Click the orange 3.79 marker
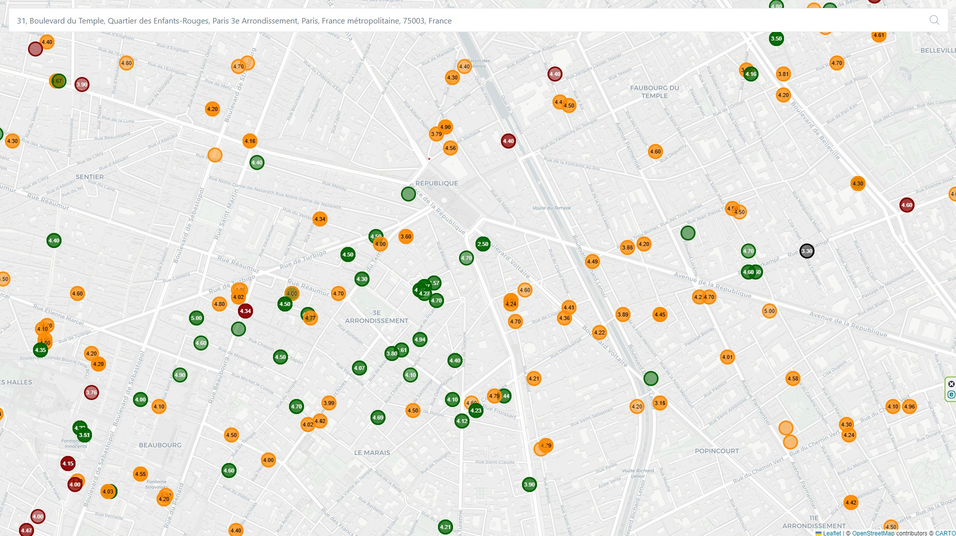The image size is (956, 536). tap(436, 134)
